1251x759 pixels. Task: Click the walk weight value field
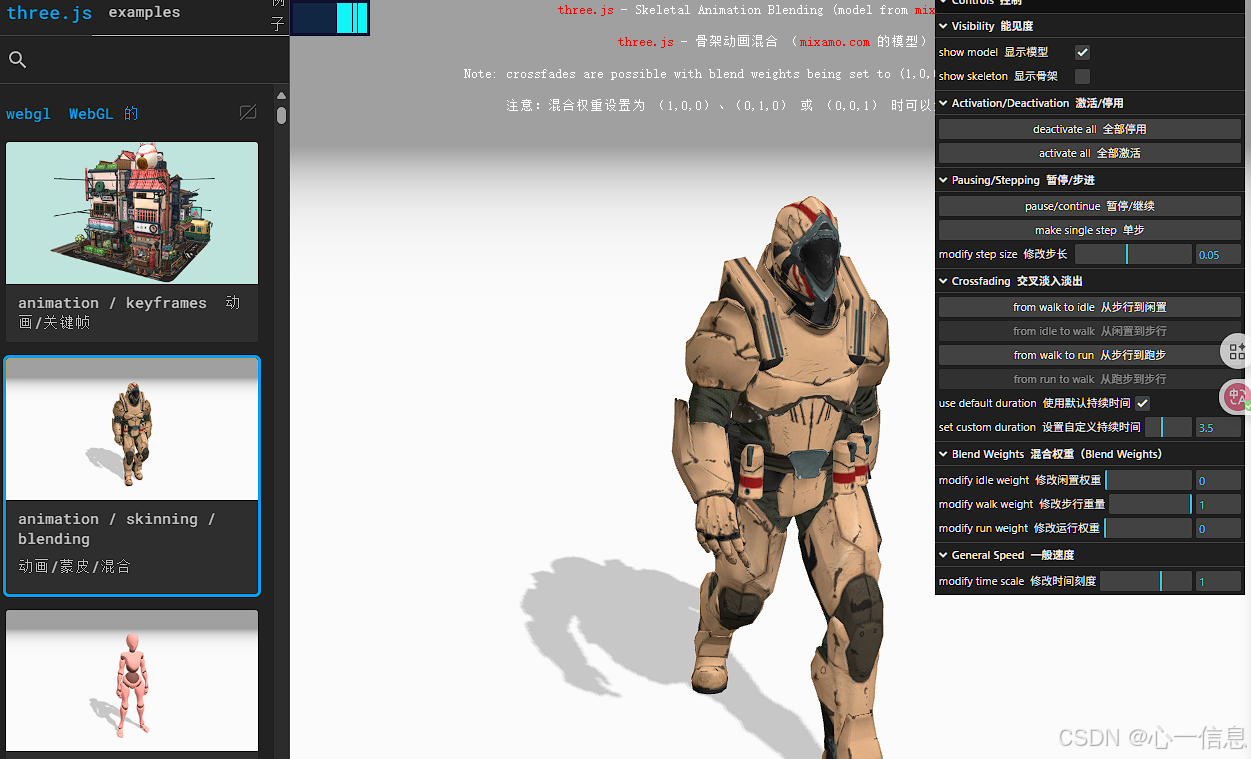tap(1218, 504)
